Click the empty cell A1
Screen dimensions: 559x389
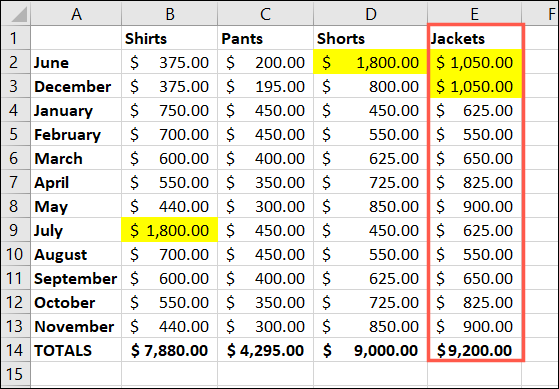coord(76,38)
